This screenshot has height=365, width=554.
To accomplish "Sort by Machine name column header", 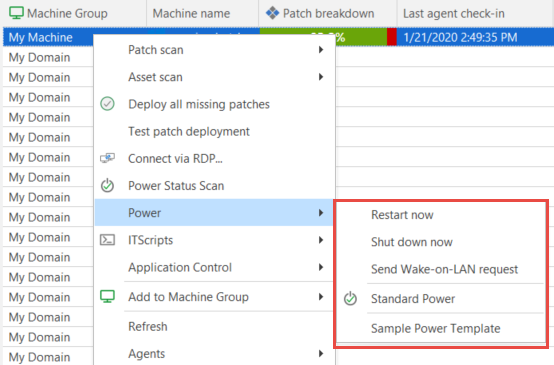I will click(x=202, y=13).
